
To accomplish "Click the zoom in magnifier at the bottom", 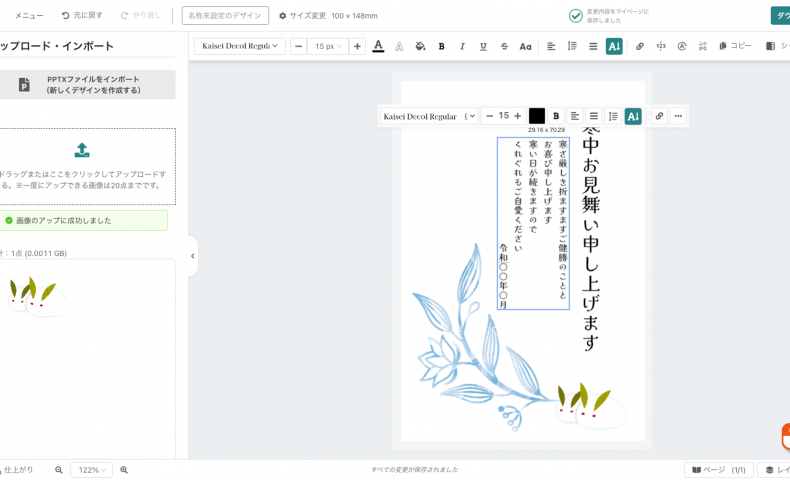I will coord(124,469).
